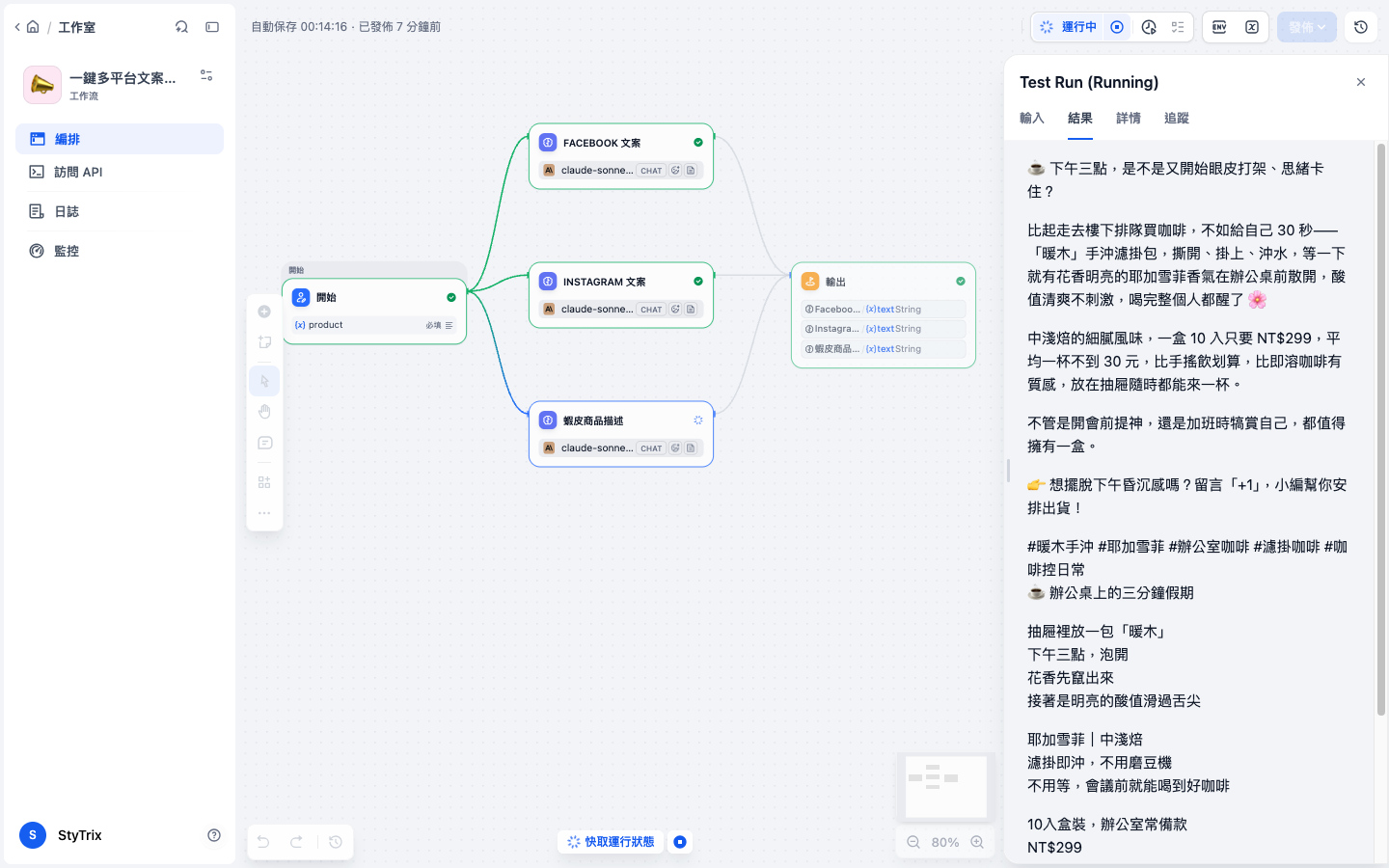Switch to the 詳情 tab

click(x=1129, y=118)
